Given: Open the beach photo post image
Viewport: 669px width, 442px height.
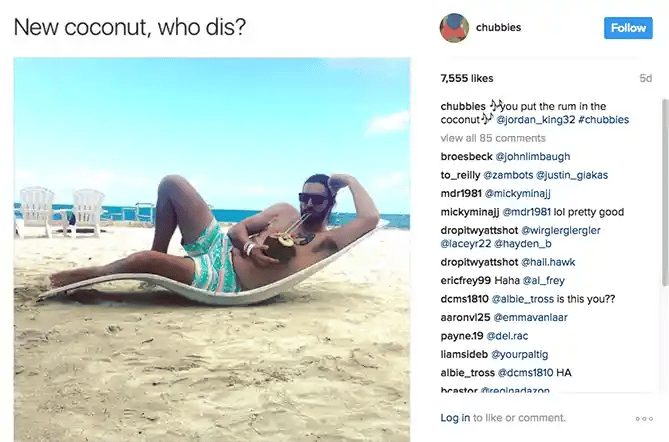Looking at the screenshot, I should [x=212, y=250].
